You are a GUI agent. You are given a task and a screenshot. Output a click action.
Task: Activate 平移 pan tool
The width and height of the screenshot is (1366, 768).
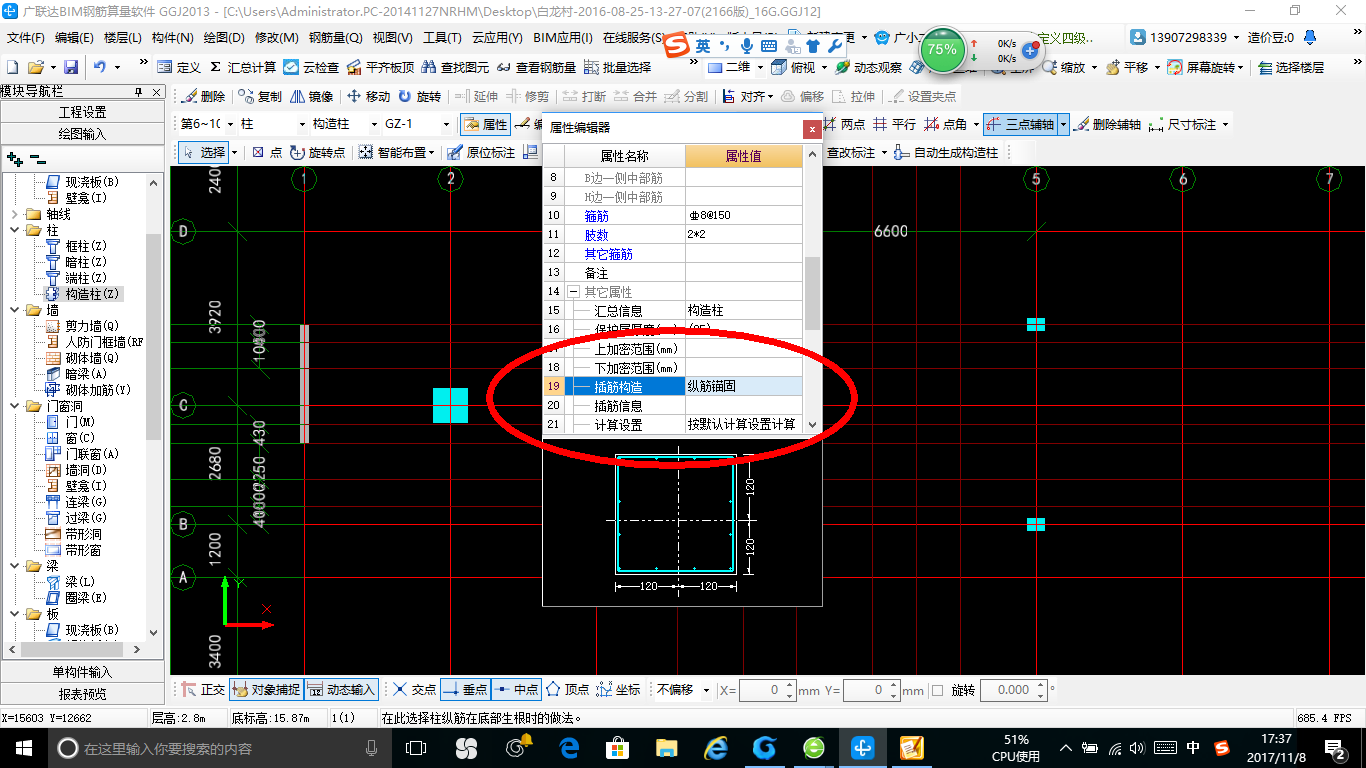(1126, 67)
